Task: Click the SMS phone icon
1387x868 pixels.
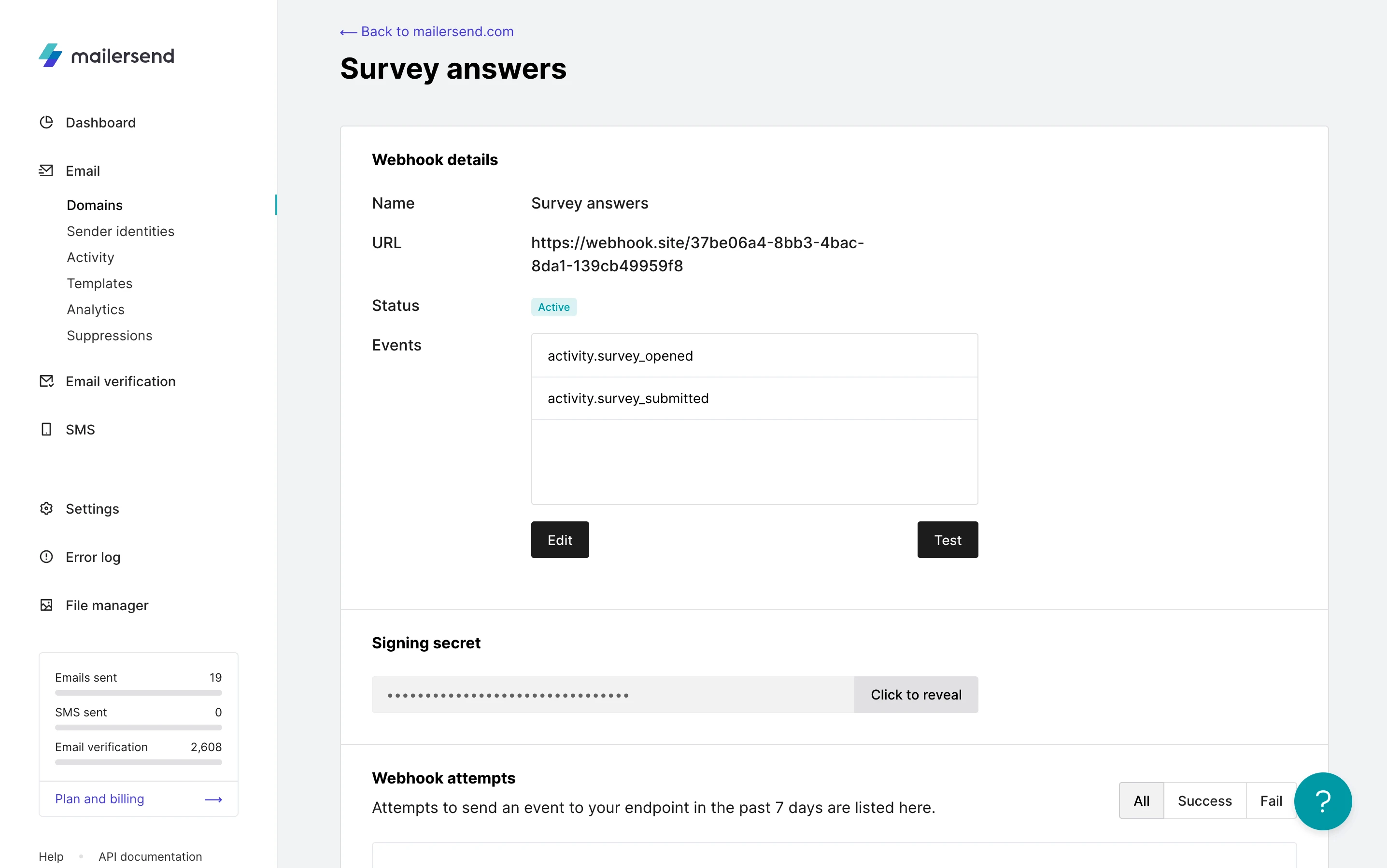Action: 46,429
